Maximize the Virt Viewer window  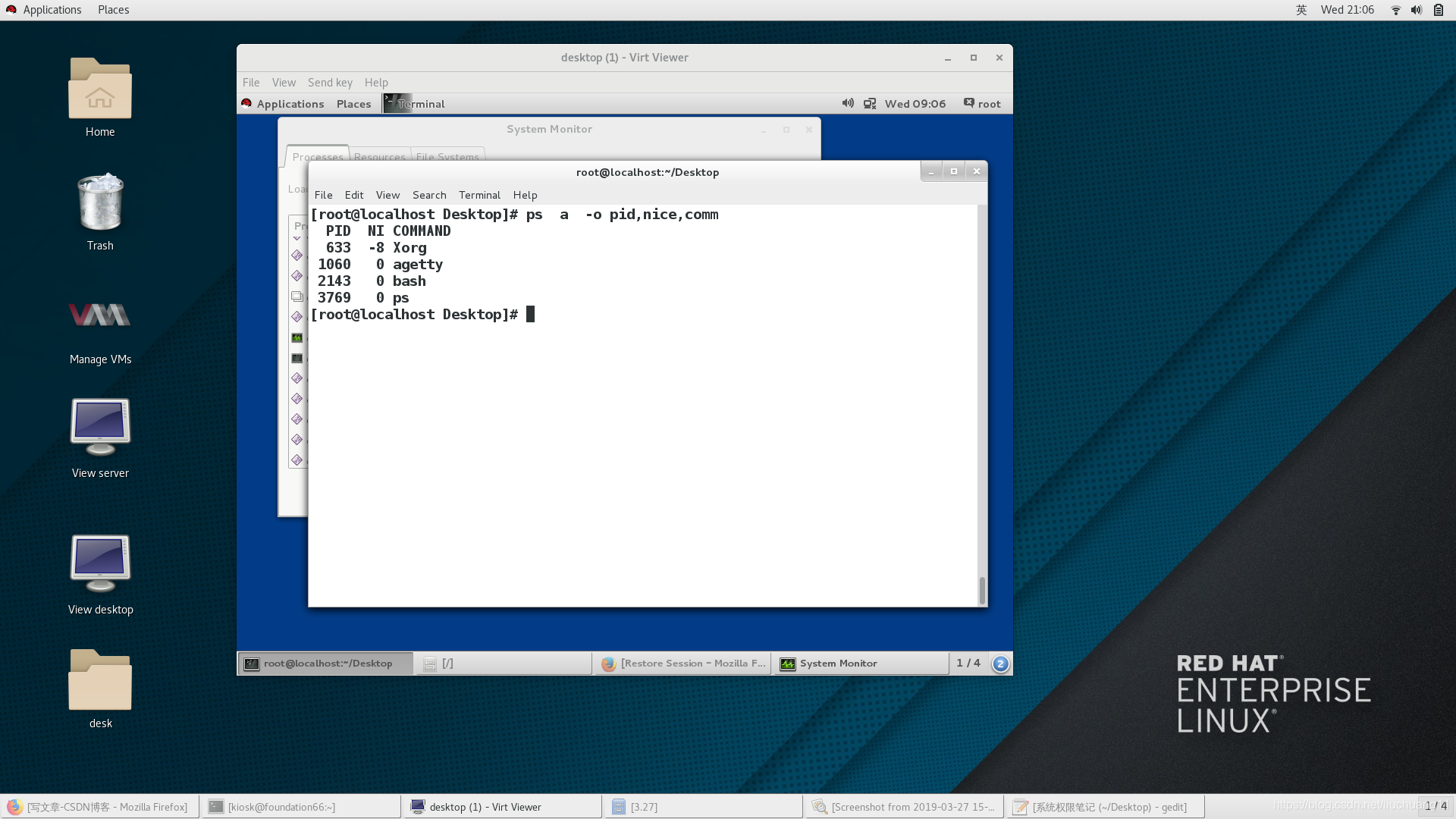(974, 58)
